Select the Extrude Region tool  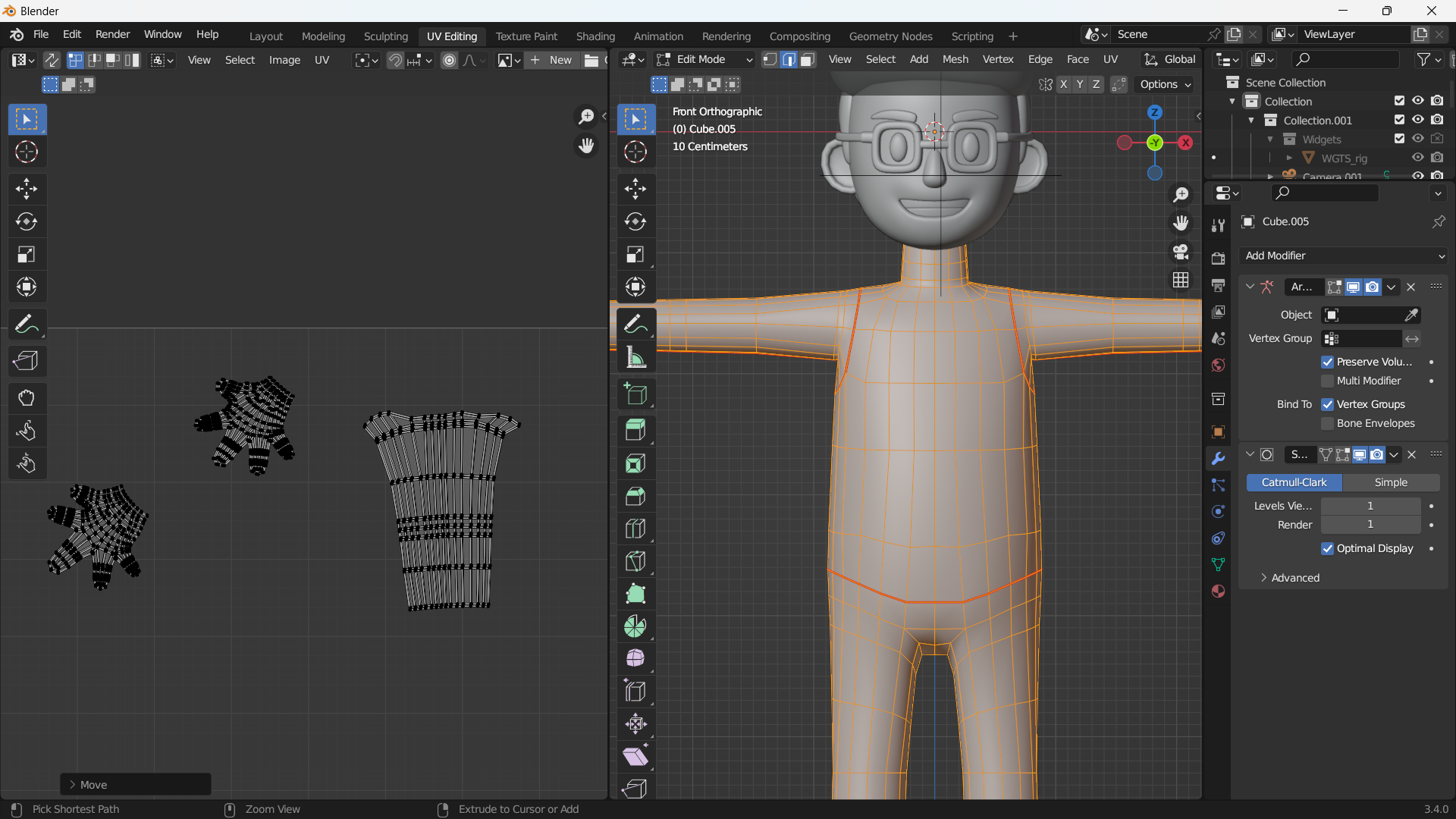pyautogui.click(x=635, y=430)
